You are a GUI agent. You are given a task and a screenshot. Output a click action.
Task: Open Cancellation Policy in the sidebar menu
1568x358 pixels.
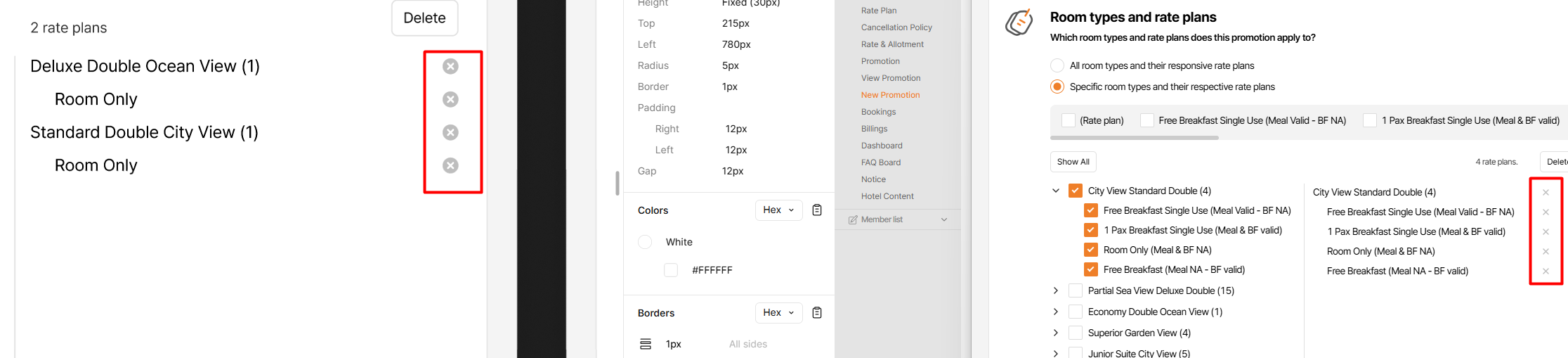coord(896,27)
